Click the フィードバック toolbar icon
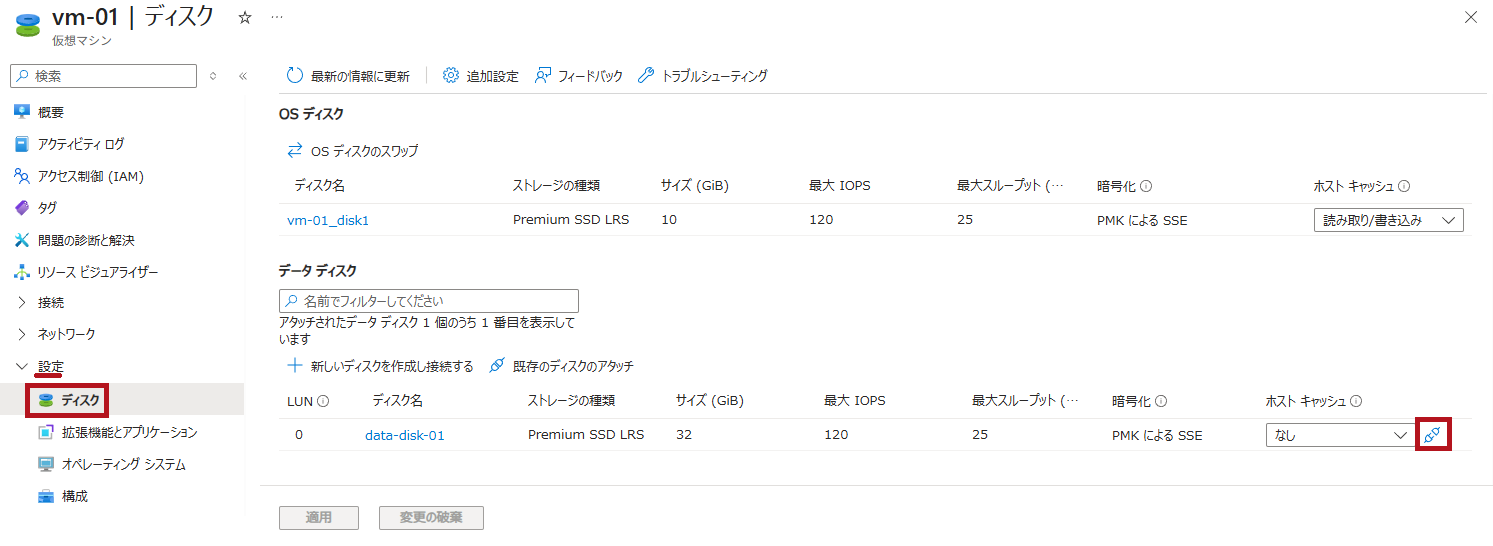 point(543,76)
